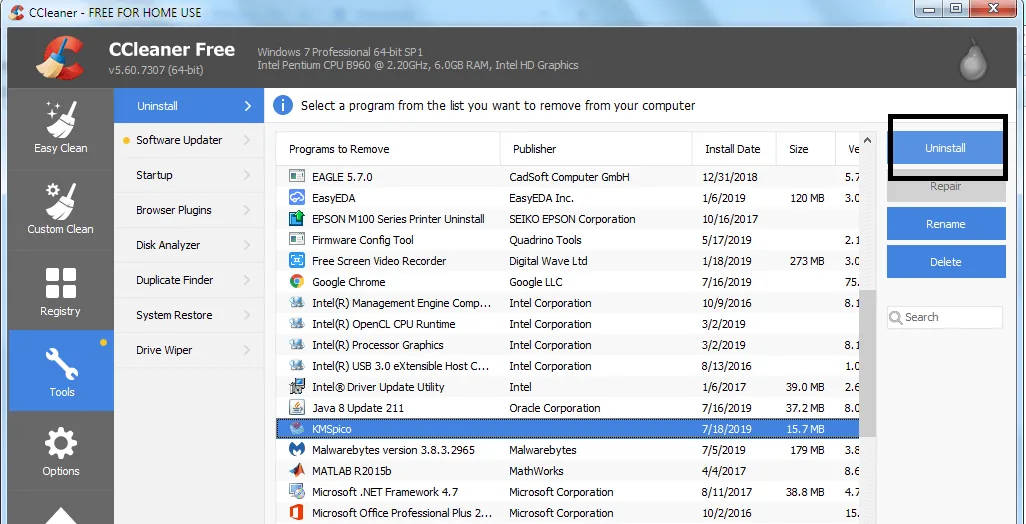
Task: Click the MATLAB R2015b icon
Action: [x=297, y=471]
